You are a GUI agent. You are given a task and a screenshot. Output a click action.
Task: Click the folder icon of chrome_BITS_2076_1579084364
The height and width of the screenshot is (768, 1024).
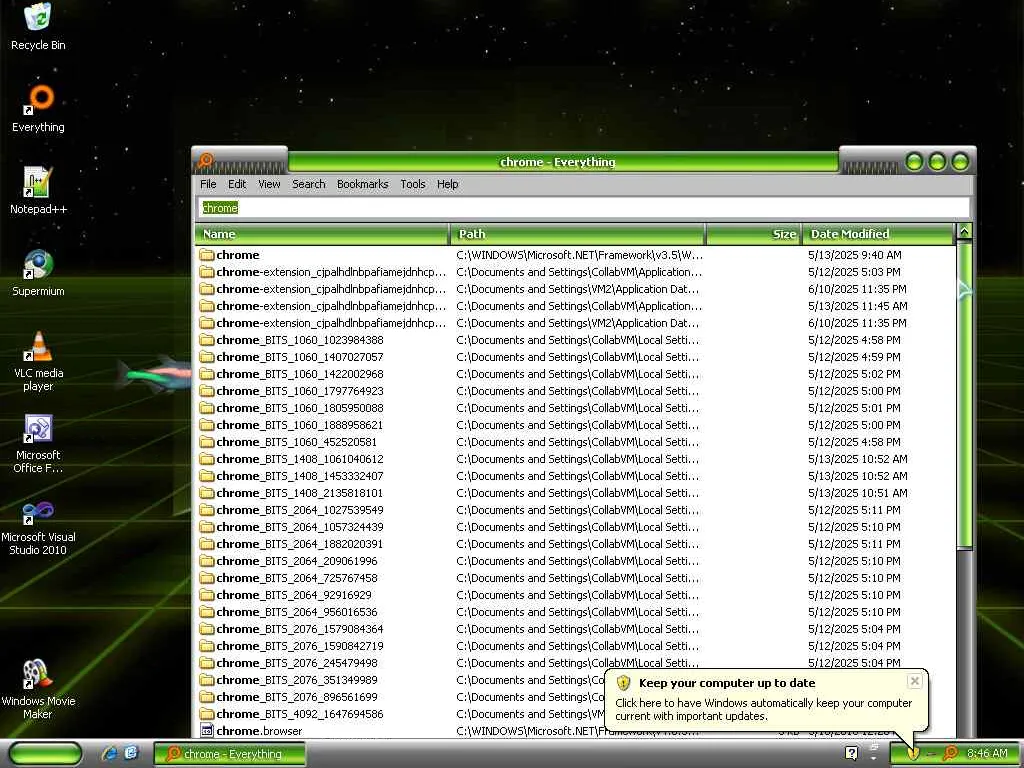(207, 628)
